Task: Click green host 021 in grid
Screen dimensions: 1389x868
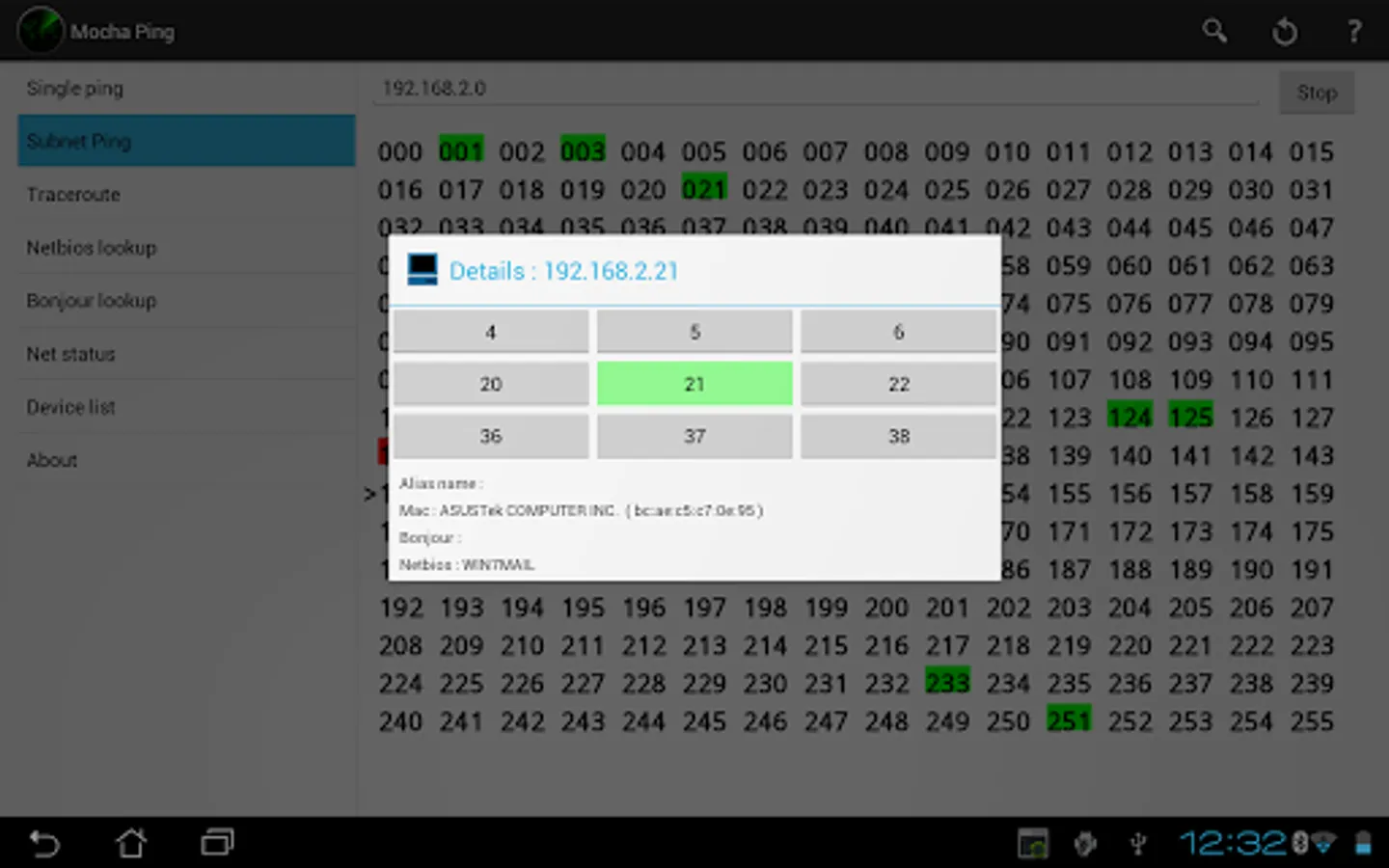Action: point(704,188)
